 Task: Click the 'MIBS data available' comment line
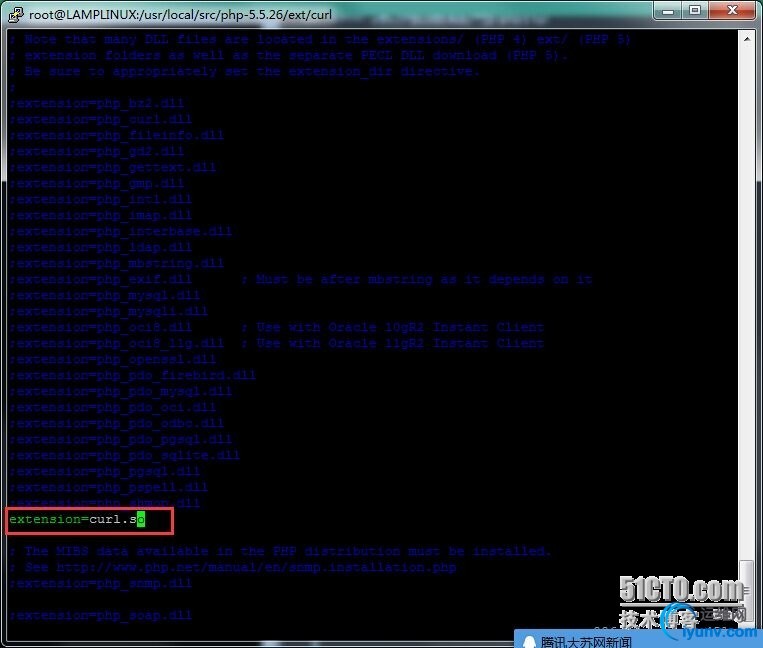coord(280,551)
